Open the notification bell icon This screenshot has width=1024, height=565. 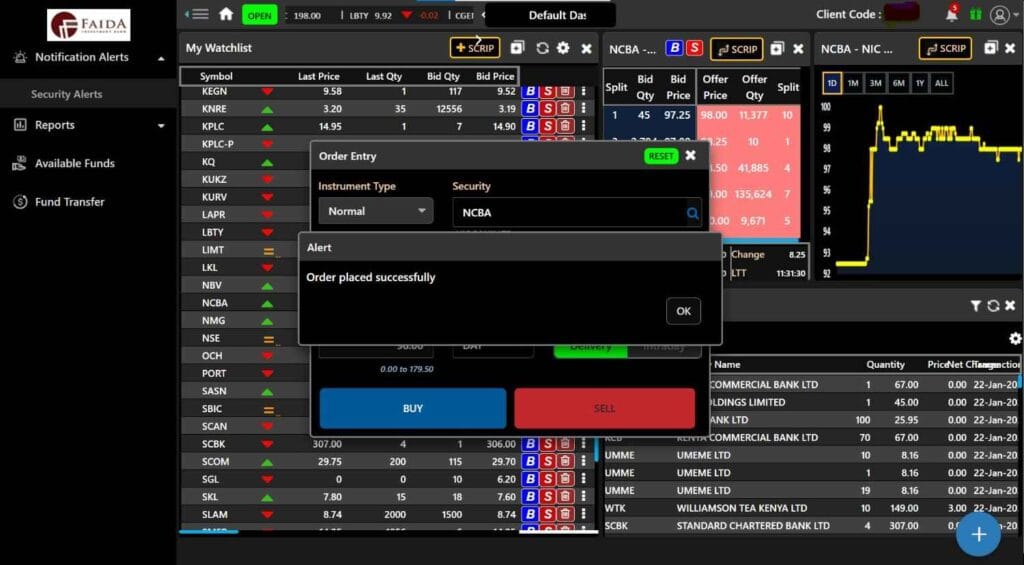click(952, 14)
